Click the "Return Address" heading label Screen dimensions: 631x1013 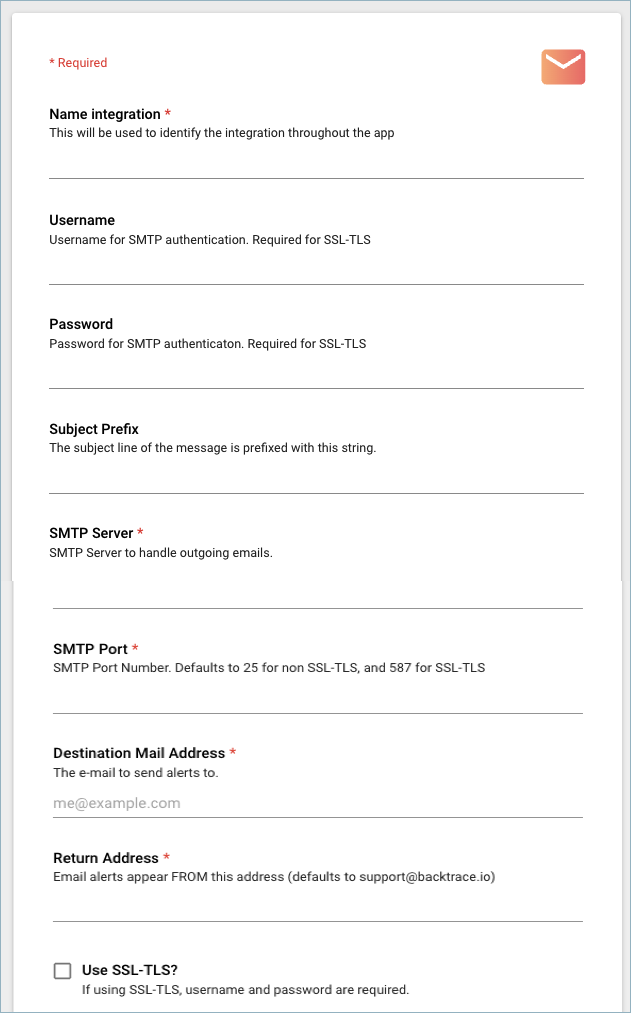click(x=106, y=858)
